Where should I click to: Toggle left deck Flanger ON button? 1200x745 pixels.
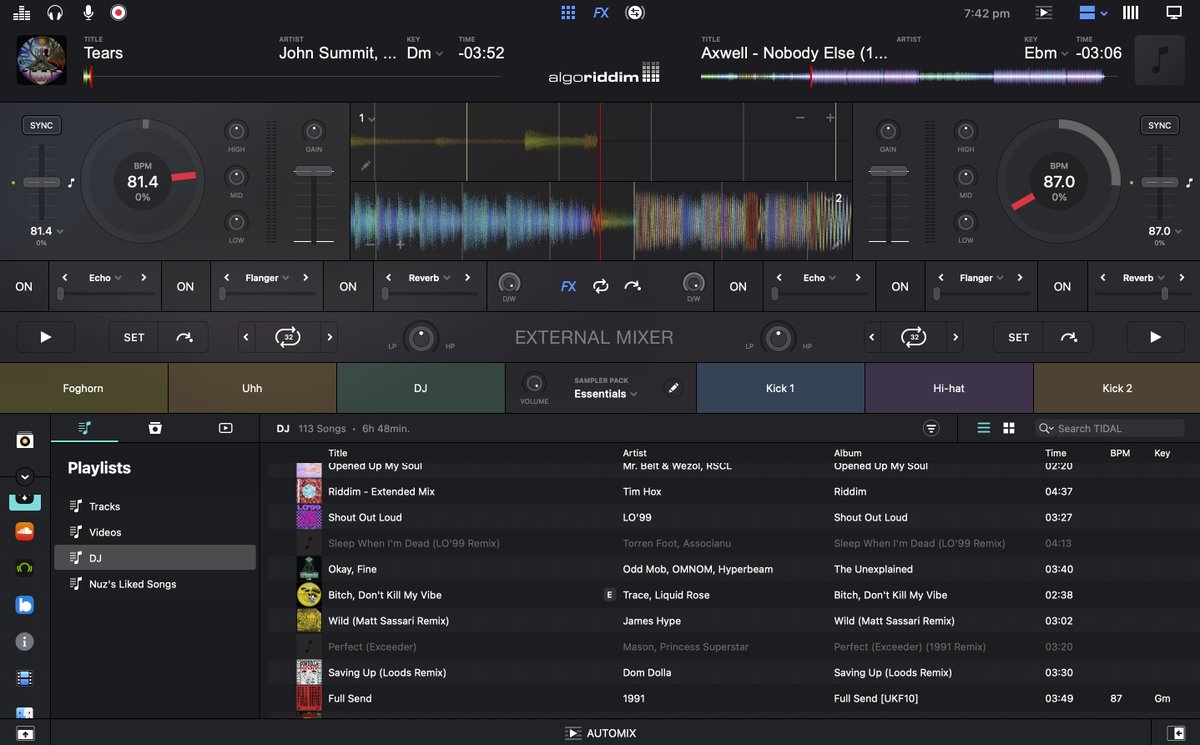click(x=186, y=286)
